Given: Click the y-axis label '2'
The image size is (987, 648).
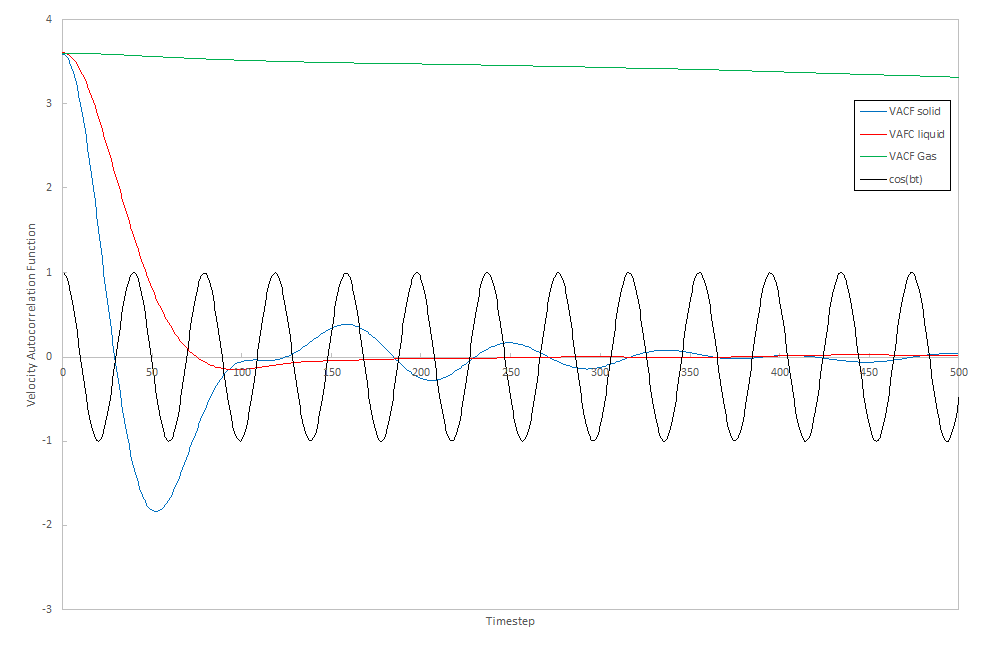Looking at the screenshot, I should [49, 188].
